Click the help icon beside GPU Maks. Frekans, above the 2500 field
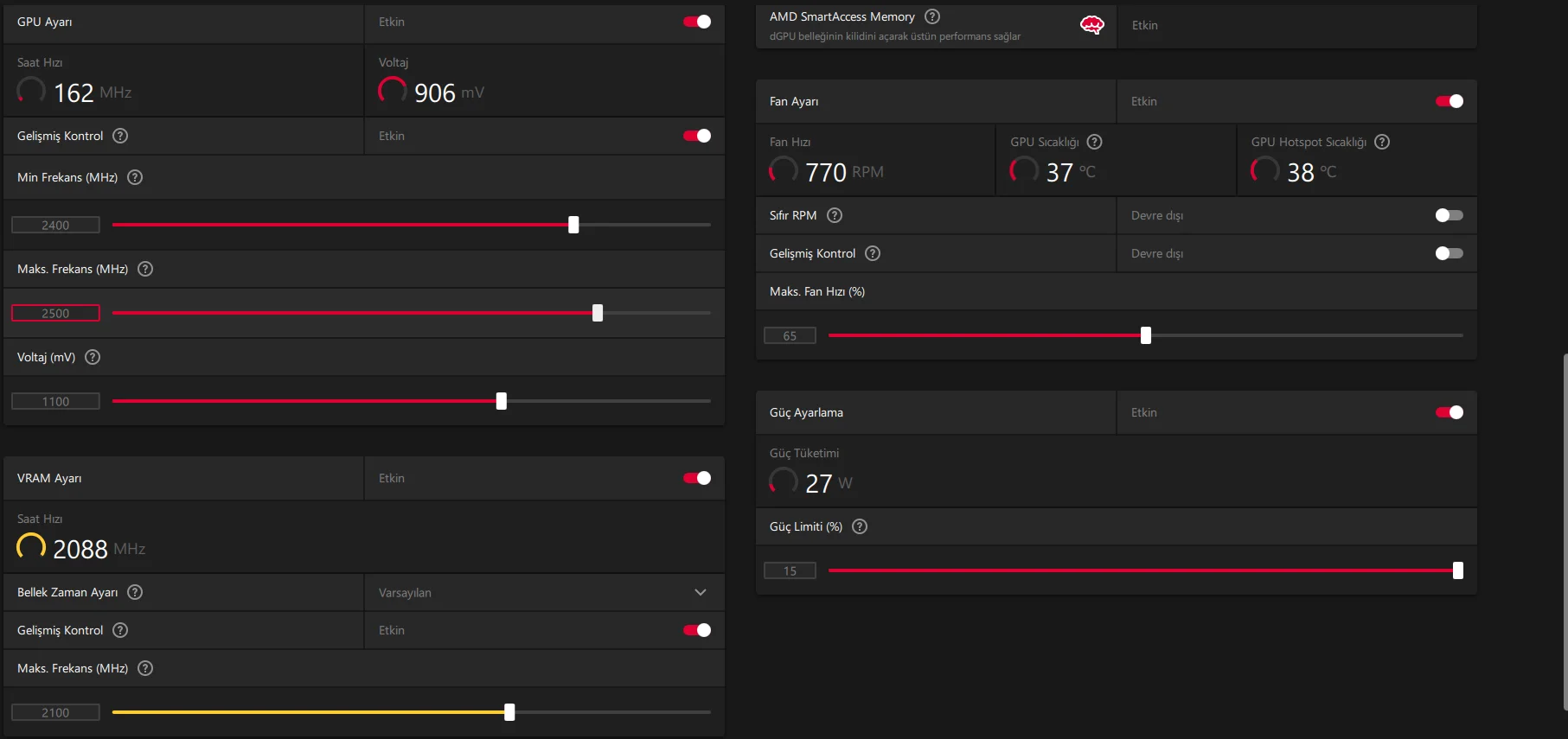The height and width of the screenshot is (739, 1568). [145, 269]
